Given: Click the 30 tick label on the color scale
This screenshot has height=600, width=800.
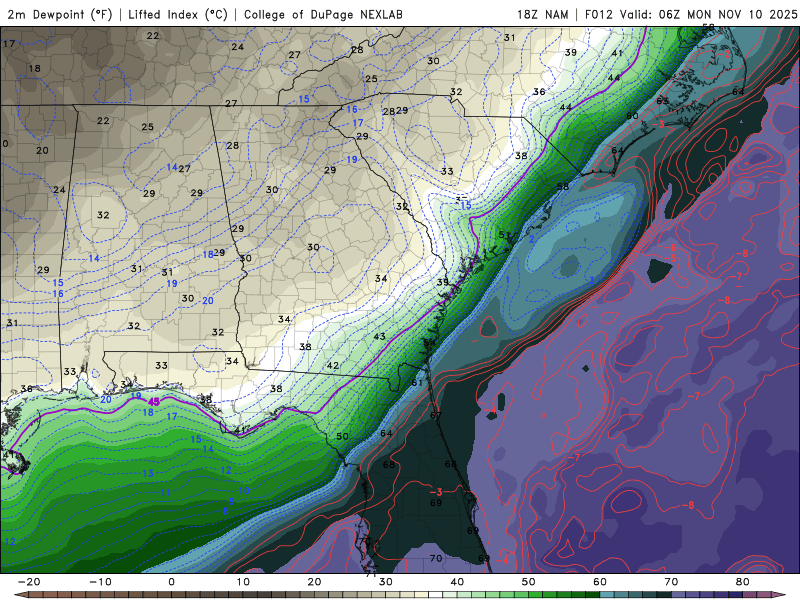Looking at the screenshot, I should [386, 582].
